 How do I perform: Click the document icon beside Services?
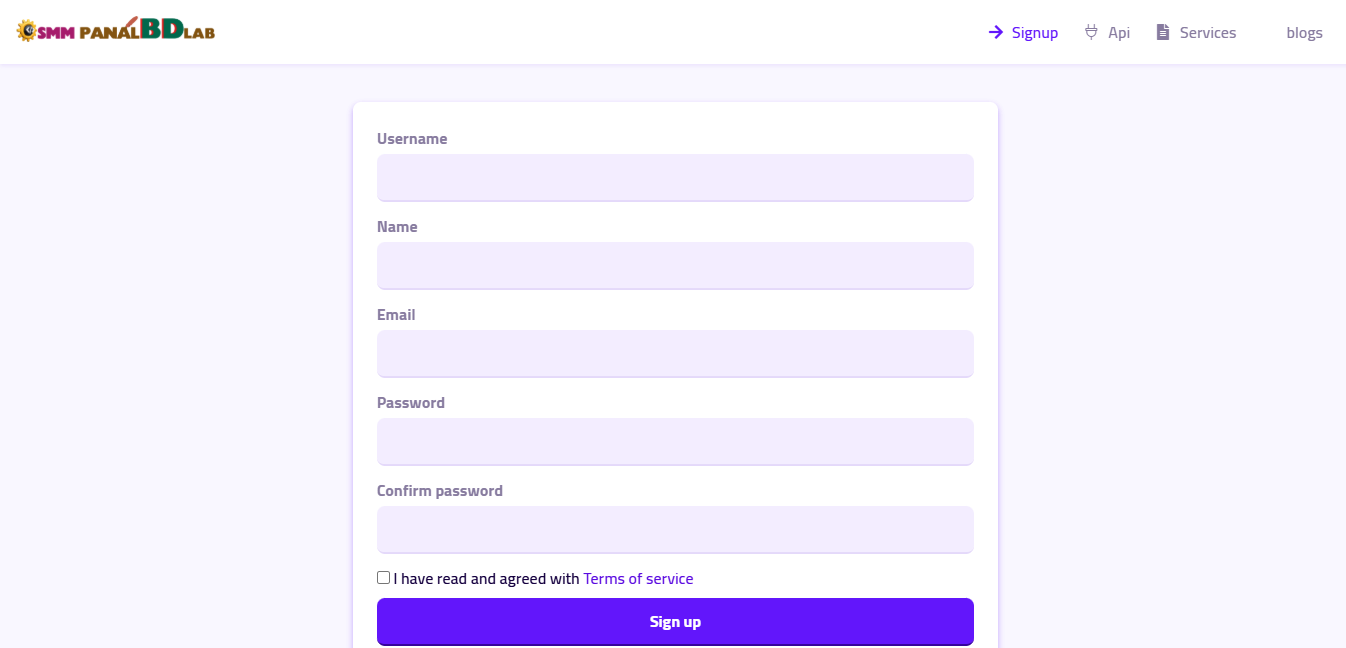click(1163, 32)
